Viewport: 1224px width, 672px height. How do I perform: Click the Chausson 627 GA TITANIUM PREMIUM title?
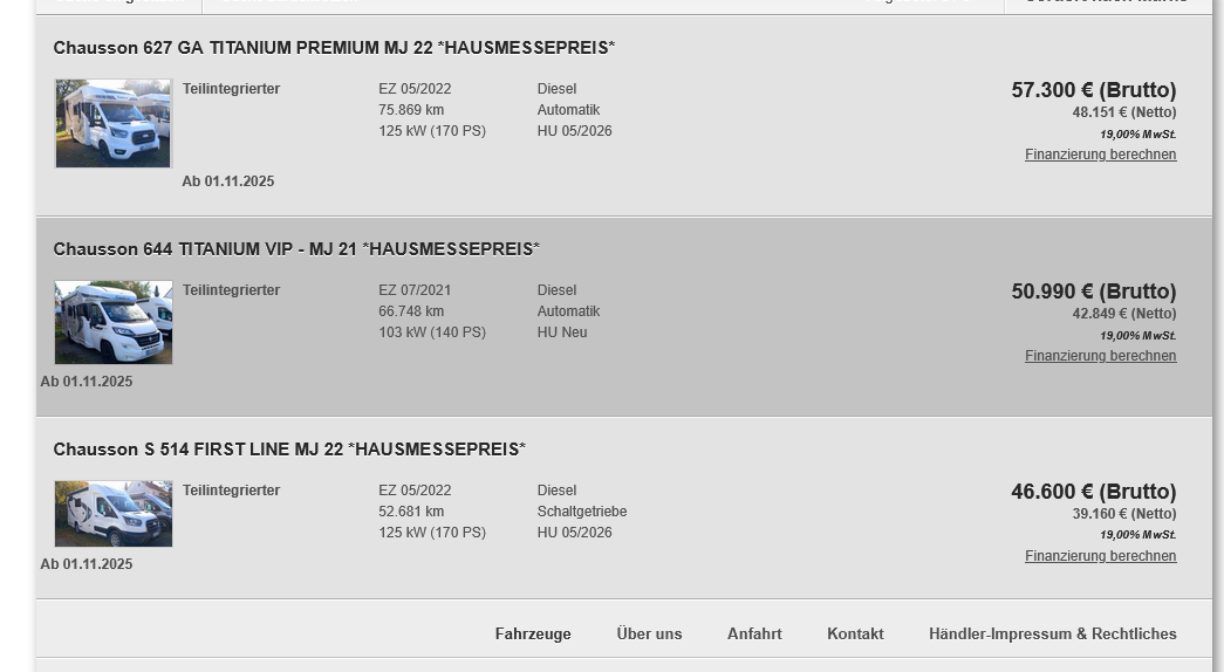tap(334, 47)
